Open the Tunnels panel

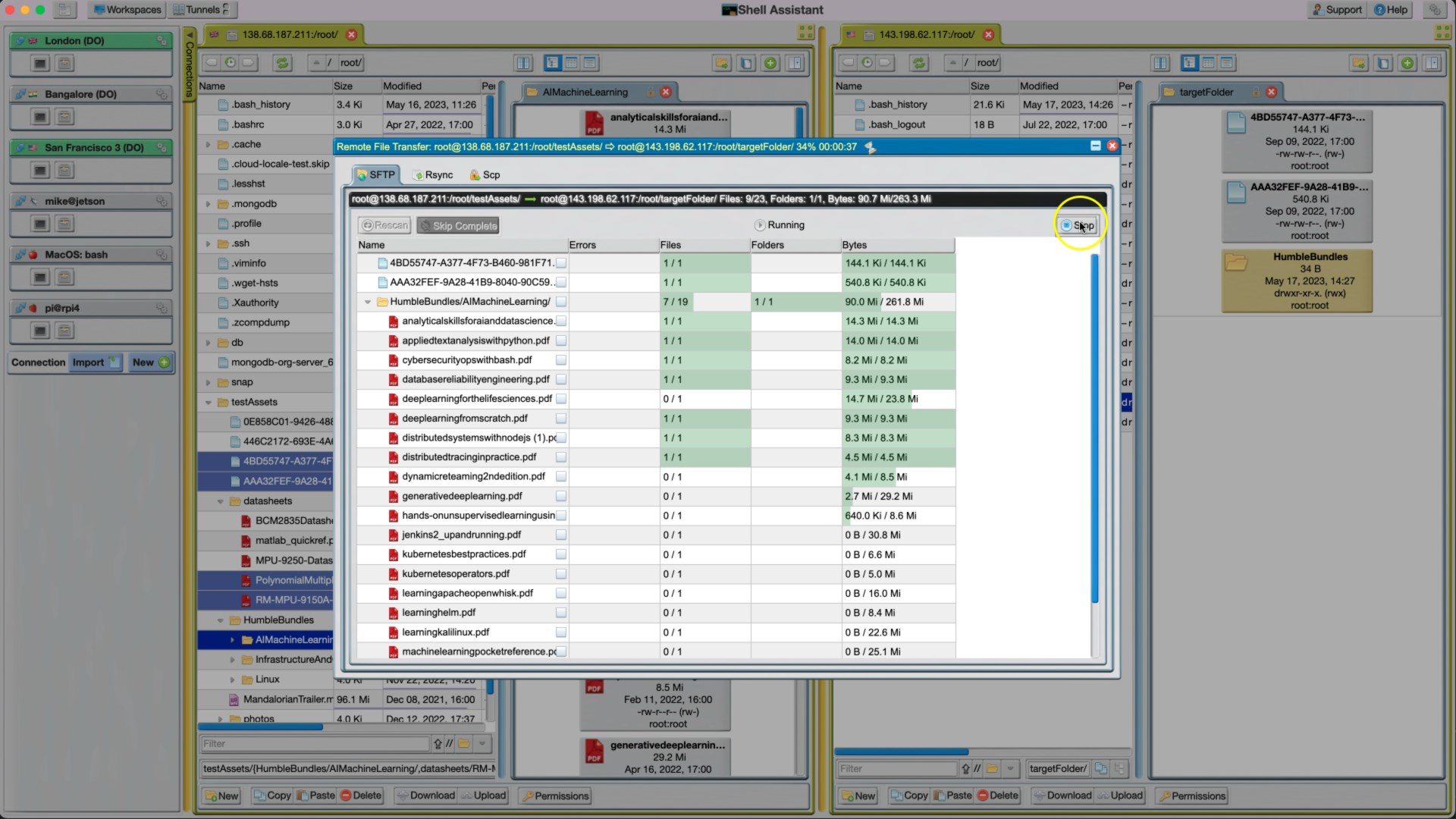click(201, 10)
